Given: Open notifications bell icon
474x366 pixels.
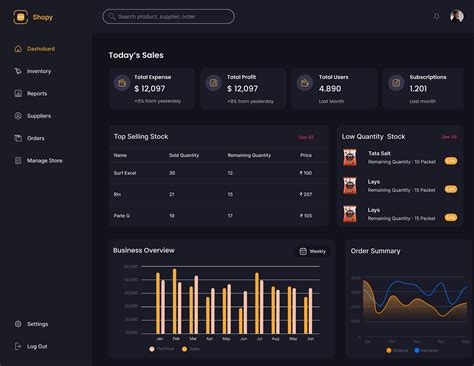Looking at the screenshot, I should tap(436, 16).
